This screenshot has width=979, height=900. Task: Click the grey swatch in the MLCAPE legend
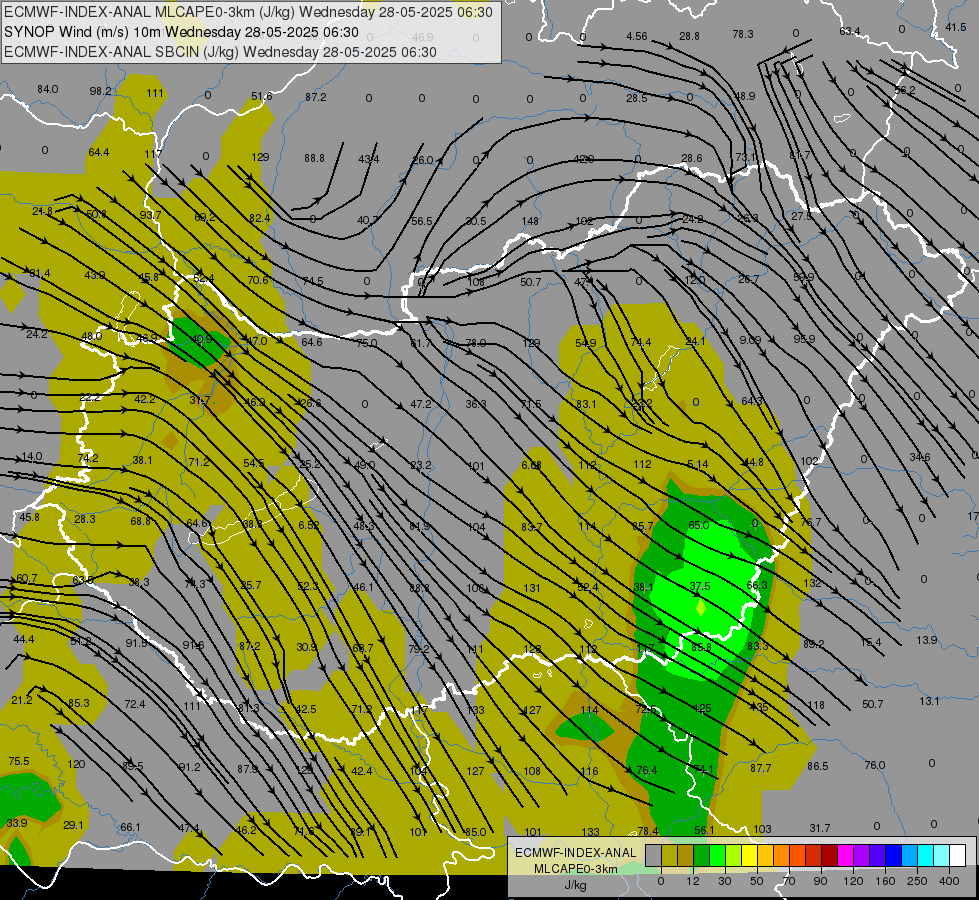(x=654, y=855)
